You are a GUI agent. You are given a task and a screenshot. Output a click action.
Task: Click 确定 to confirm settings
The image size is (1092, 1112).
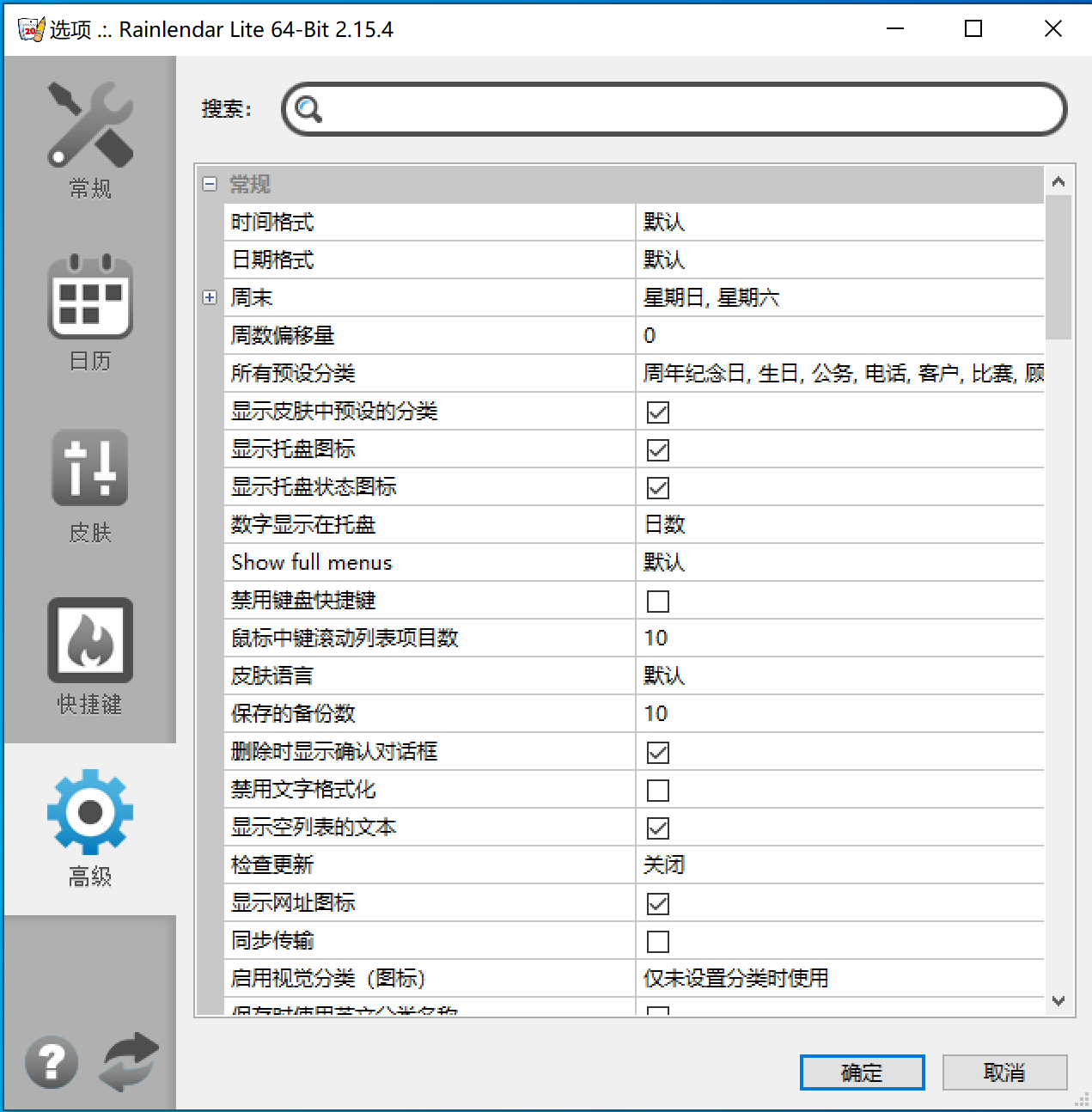pos(862,1072)
